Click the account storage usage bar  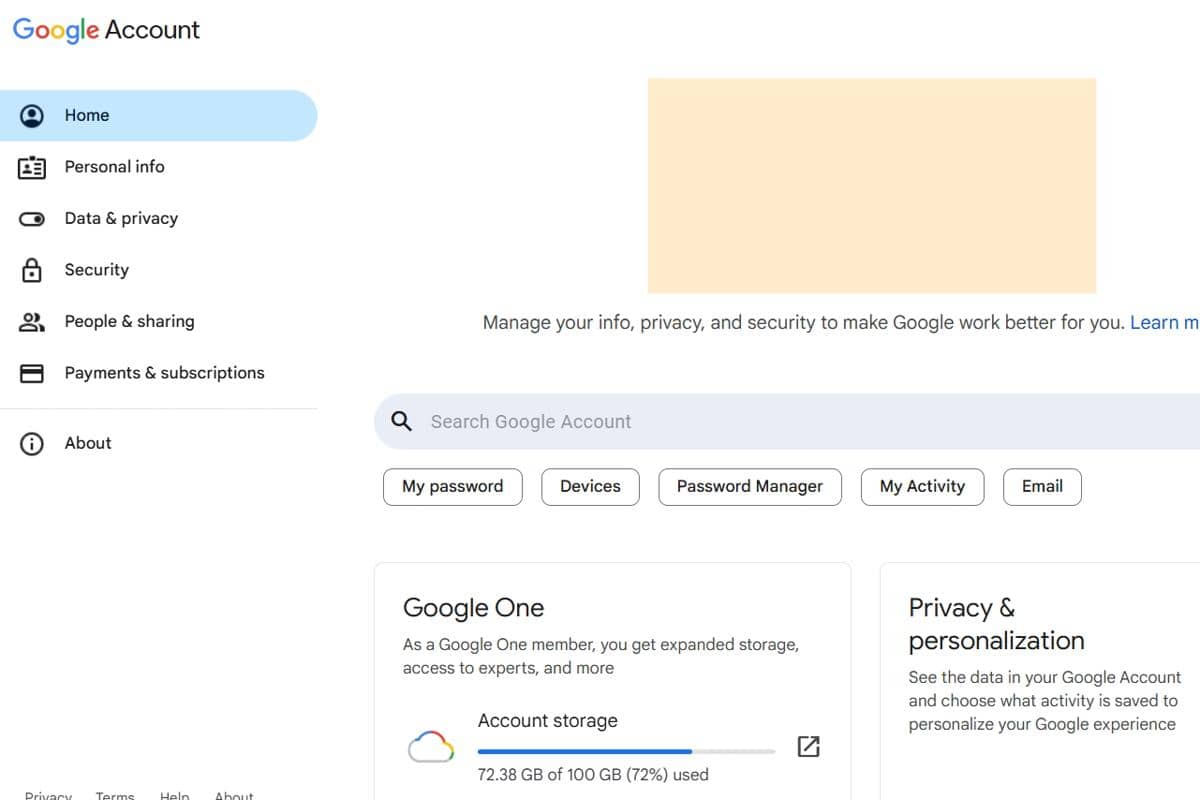[626, 751]
